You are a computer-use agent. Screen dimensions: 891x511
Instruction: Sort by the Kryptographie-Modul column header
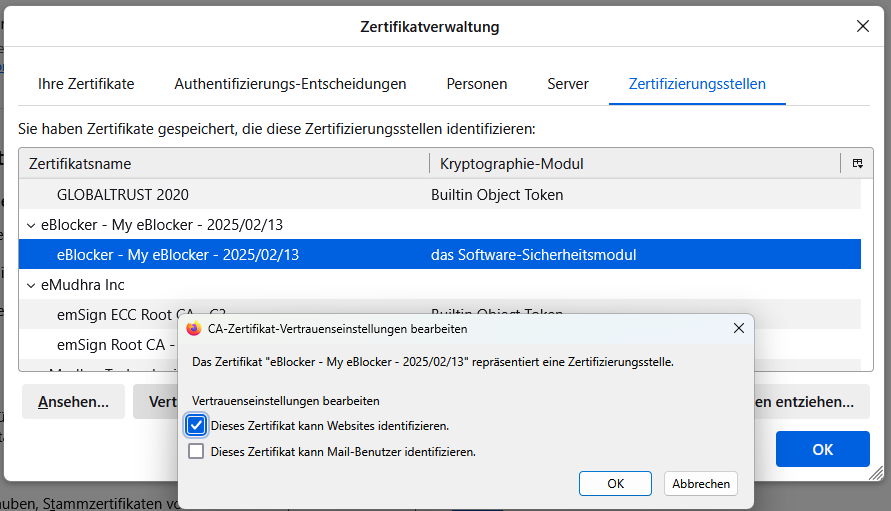[x=635, y=164]
